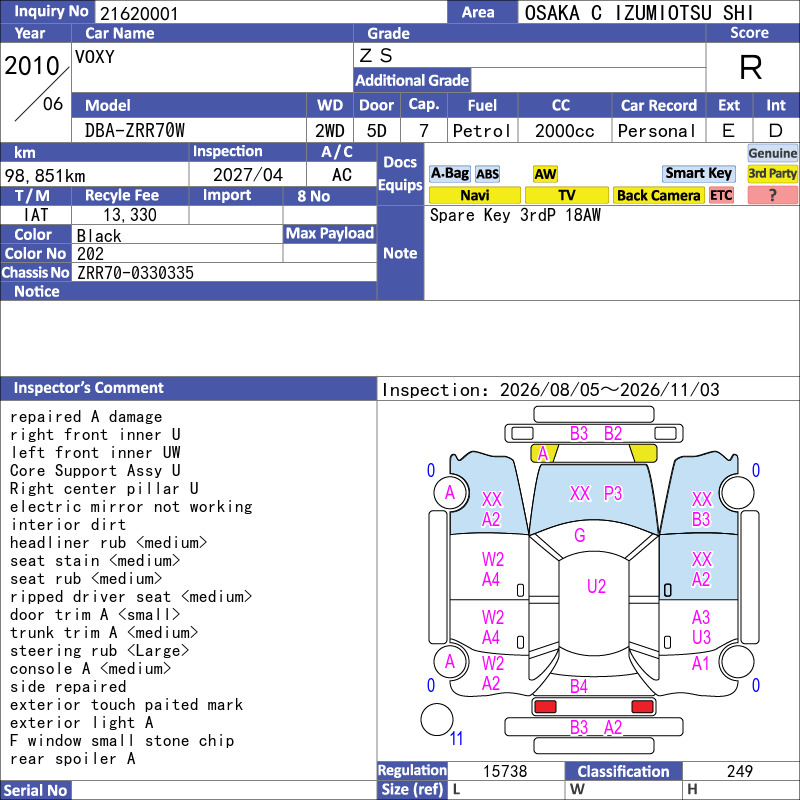The image size is (800, 800).
Task: Click comment 'Core Support Assy U'
Action: (95, 470)
